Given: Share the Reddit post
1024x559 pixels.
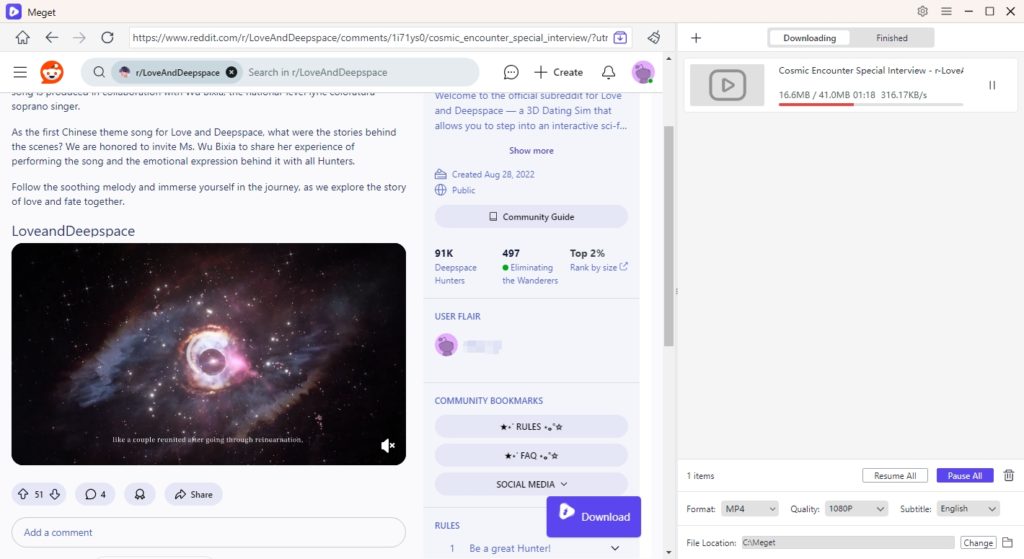Looking at the screenshot, I should (193, 494).
